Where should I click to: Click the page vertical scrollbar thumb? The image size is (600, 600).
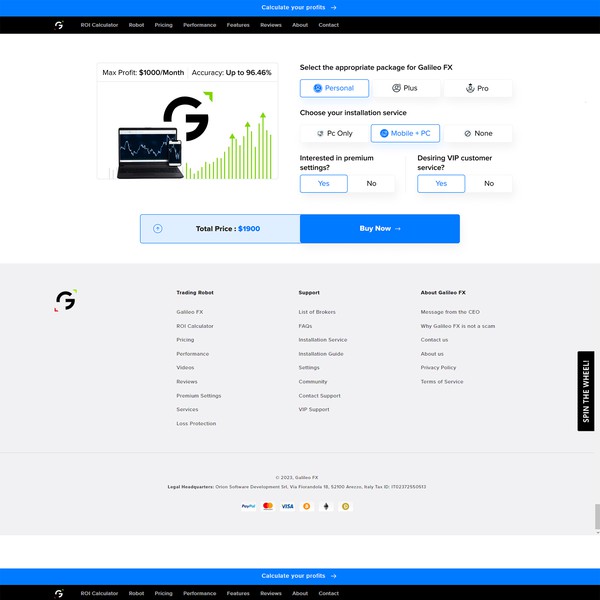[x=597, y=516]
